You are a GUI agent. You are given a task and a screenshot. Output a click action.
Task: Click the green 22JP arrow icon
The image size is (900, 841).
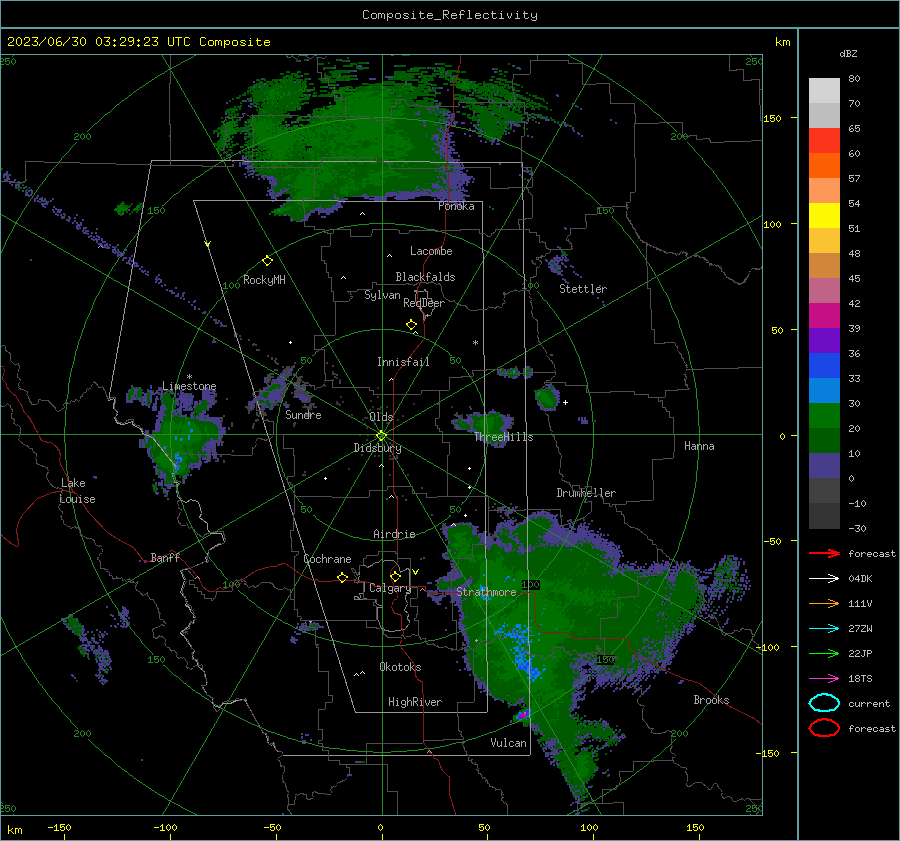[x=824, y=653]
